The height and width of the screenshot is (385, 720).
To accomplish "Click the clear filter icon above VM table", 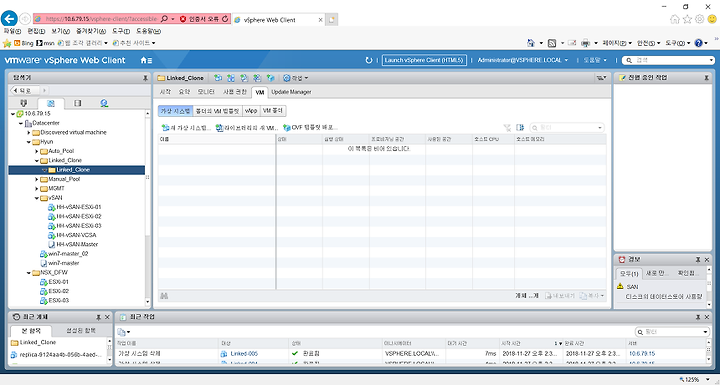I will point(507,127).
